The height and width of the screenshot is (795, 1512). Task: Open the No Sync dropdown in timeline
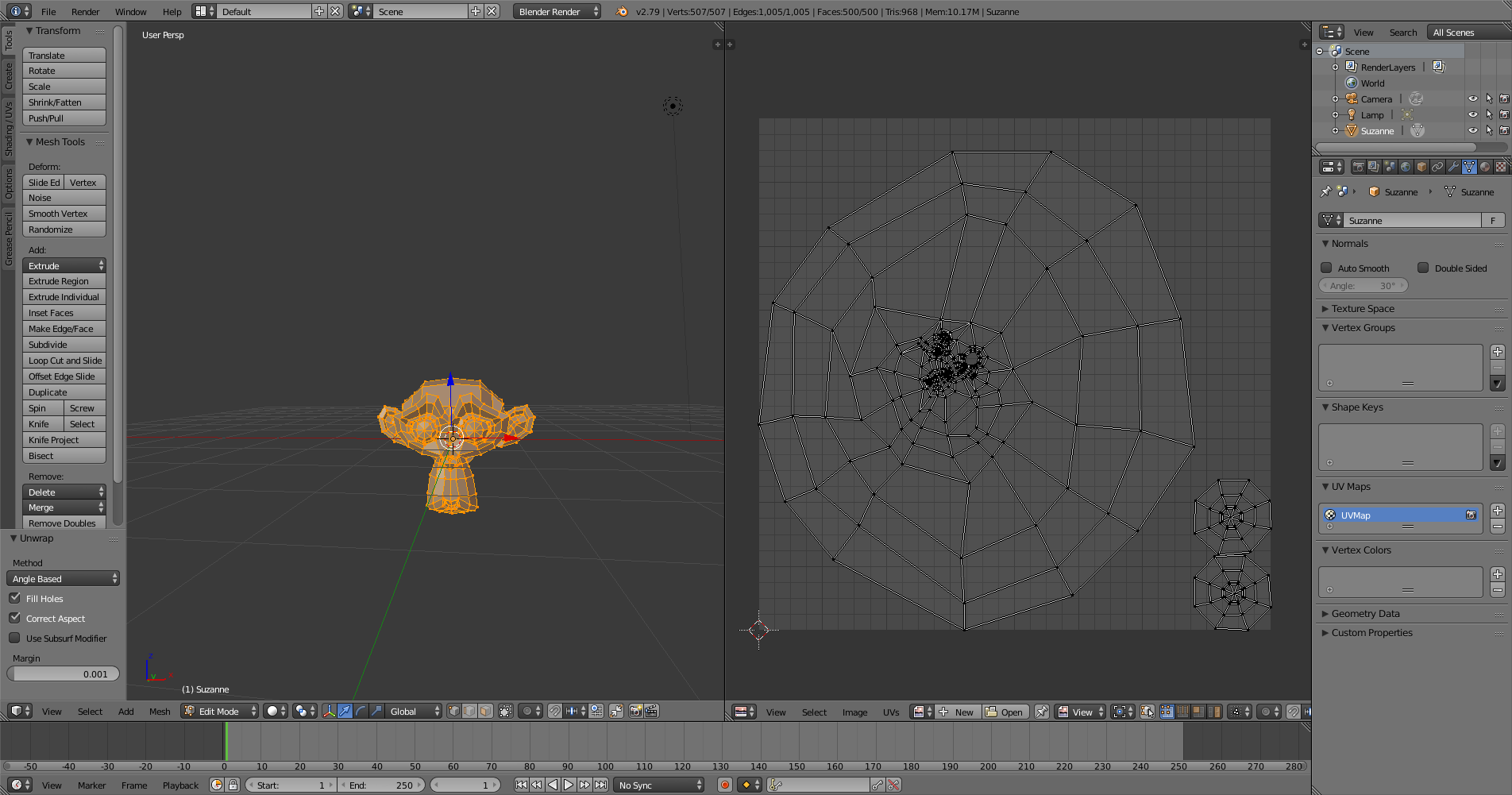(660, 785)
